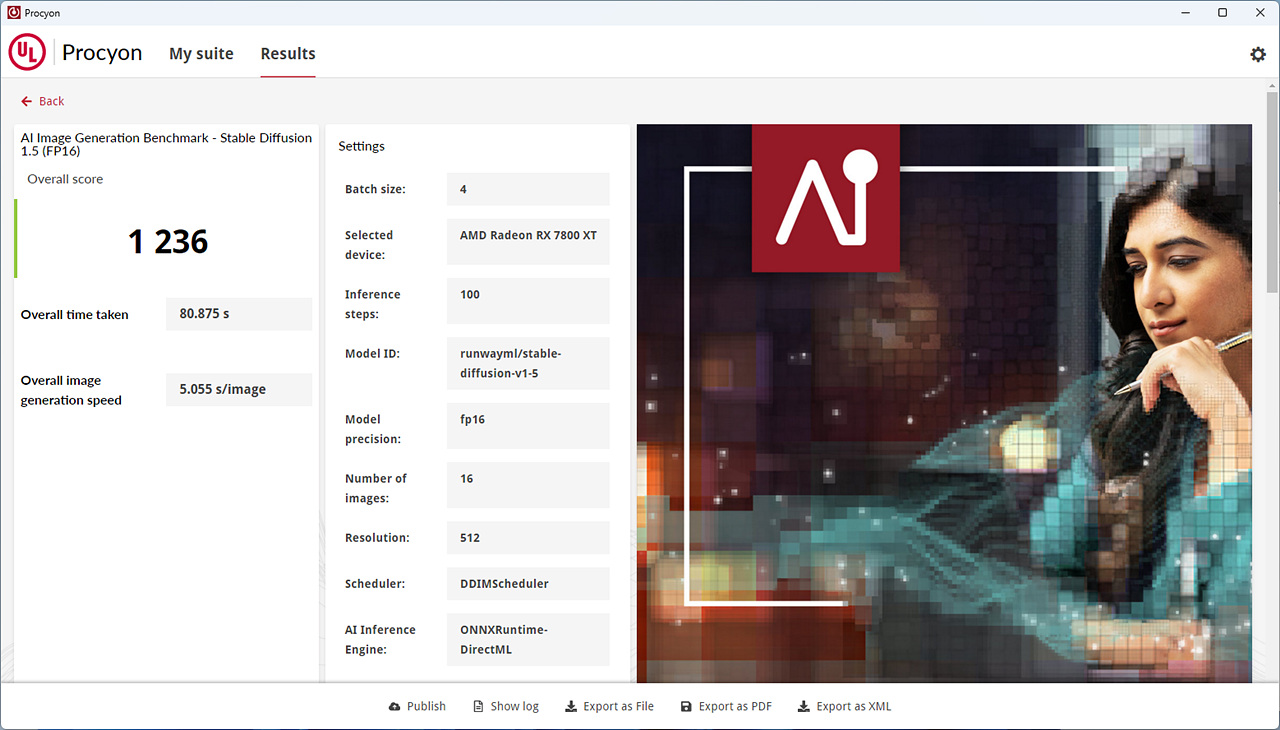The image size is (1280, 730).
Task: Click the Model precision label
Action: click(x=373, y=429)
